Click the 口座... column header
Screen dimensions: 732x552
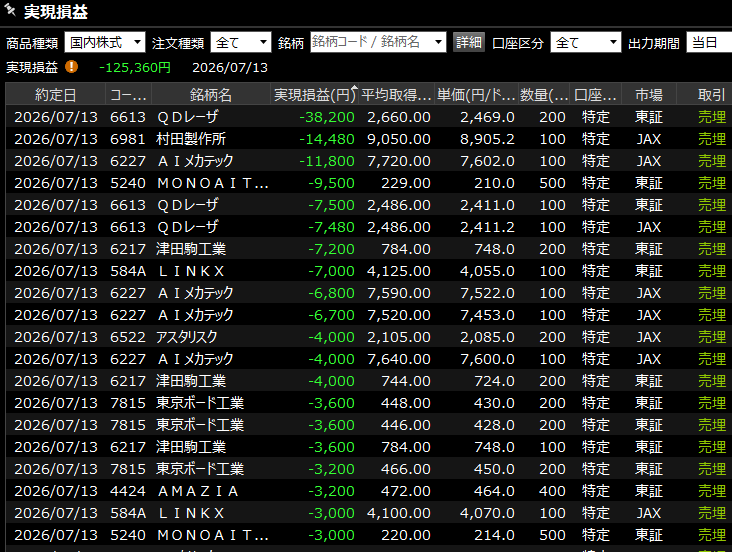596,95
